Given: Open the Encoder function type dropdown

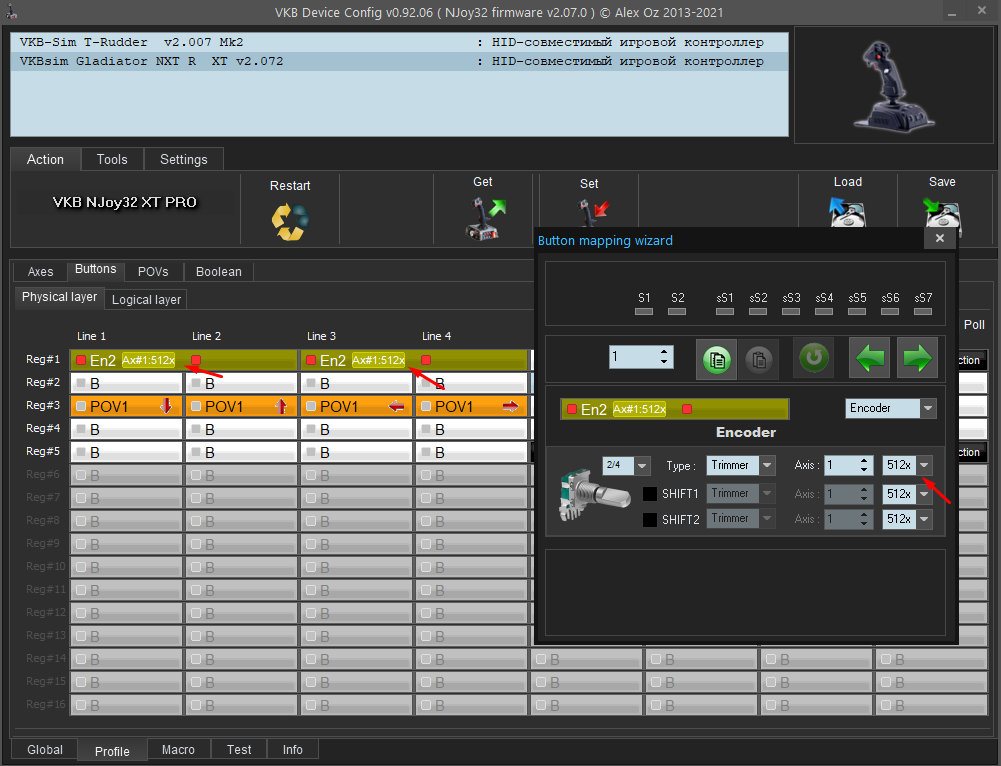Looking at the screenshot, I should (928, 408).
